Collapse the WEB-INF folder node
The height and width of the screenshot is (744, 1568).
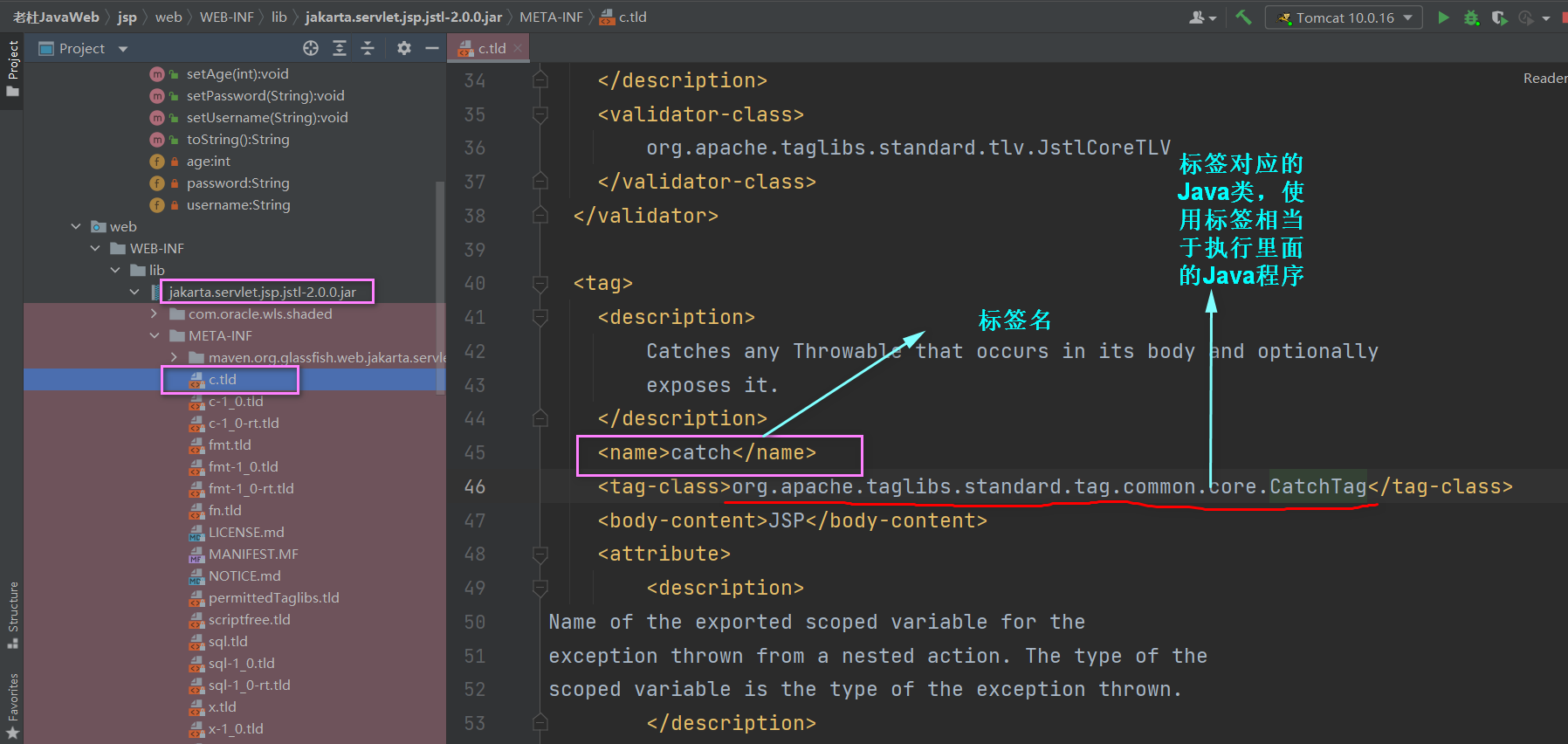tap(95, 249)
